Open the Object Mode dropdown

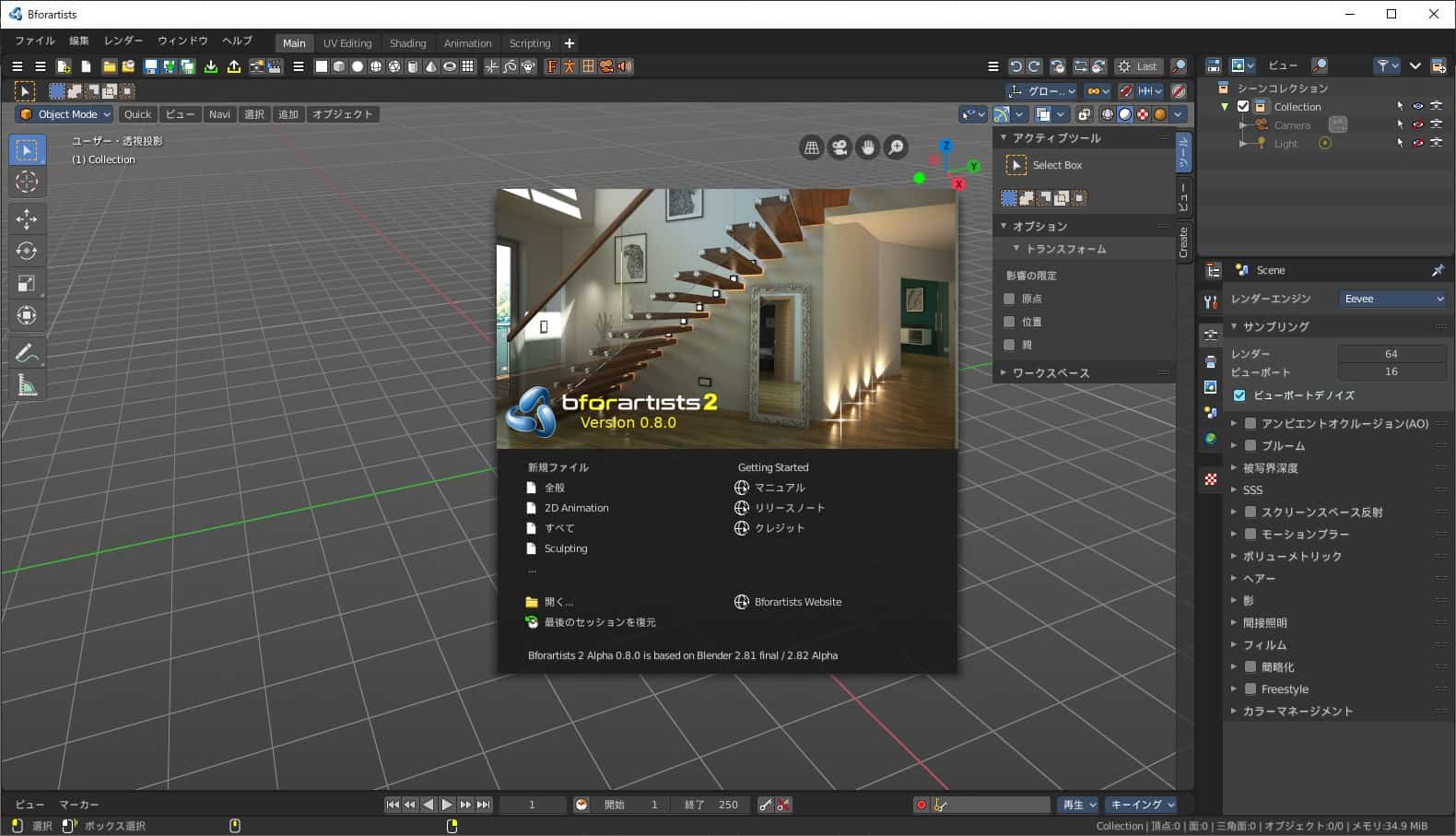(x=64, y=114)
